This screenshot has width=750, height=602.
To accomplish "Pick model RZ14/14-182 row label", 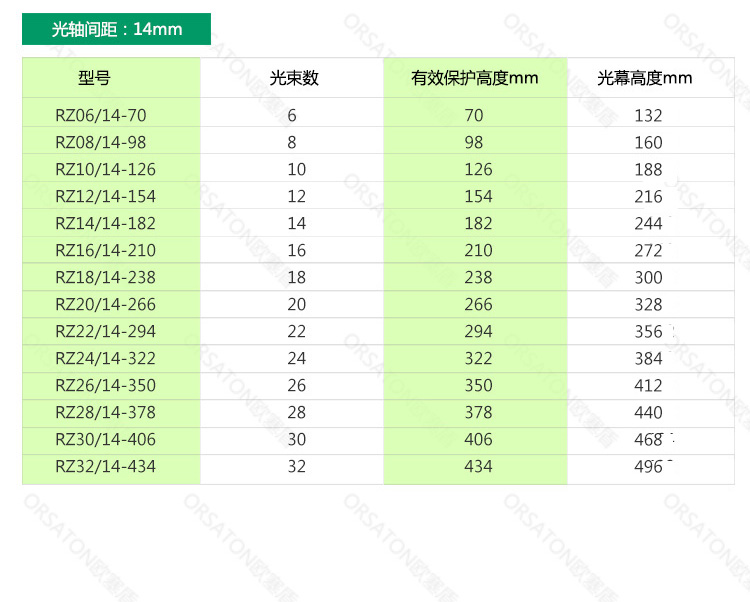I will tap(105, 223).
